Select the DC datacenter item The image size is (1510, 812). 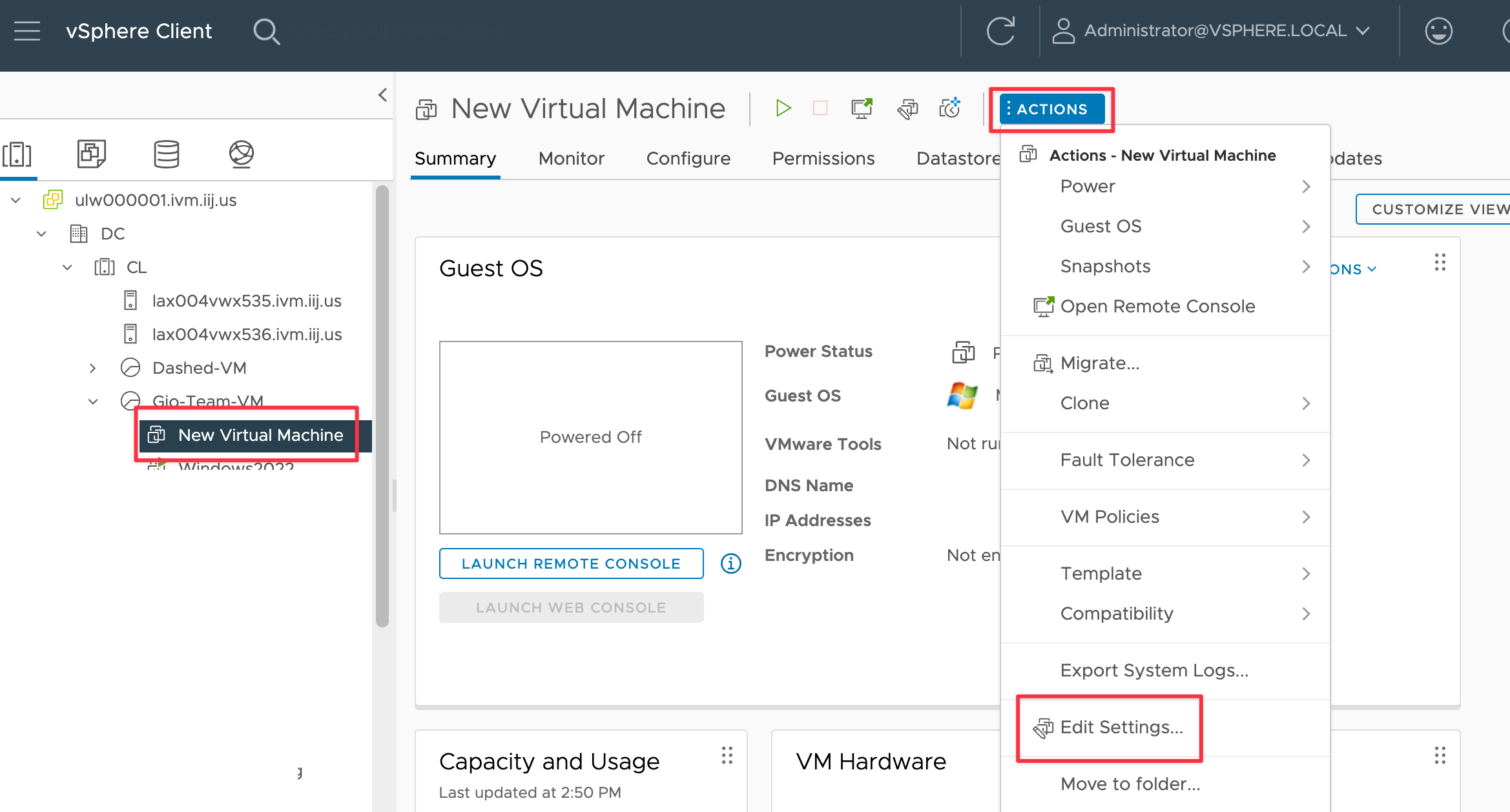112,234
